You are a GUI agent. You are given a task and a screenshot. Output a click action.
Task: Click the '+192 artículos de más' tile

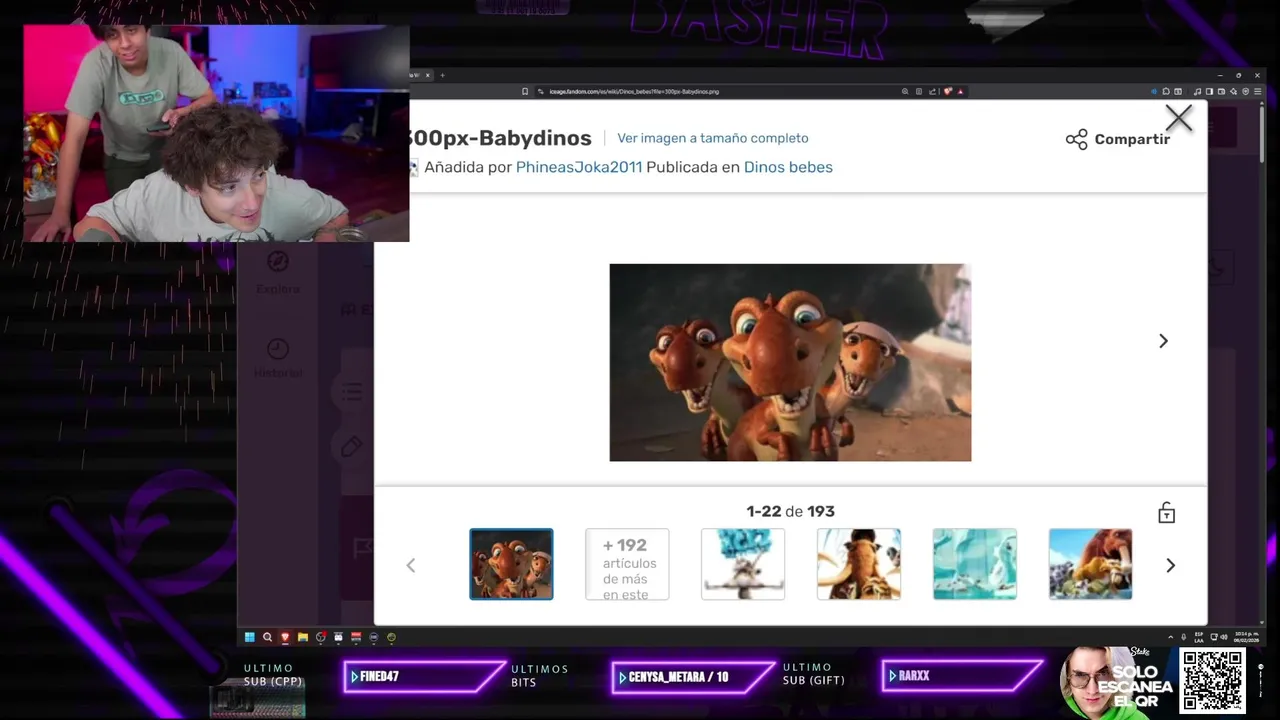(627, 564)
